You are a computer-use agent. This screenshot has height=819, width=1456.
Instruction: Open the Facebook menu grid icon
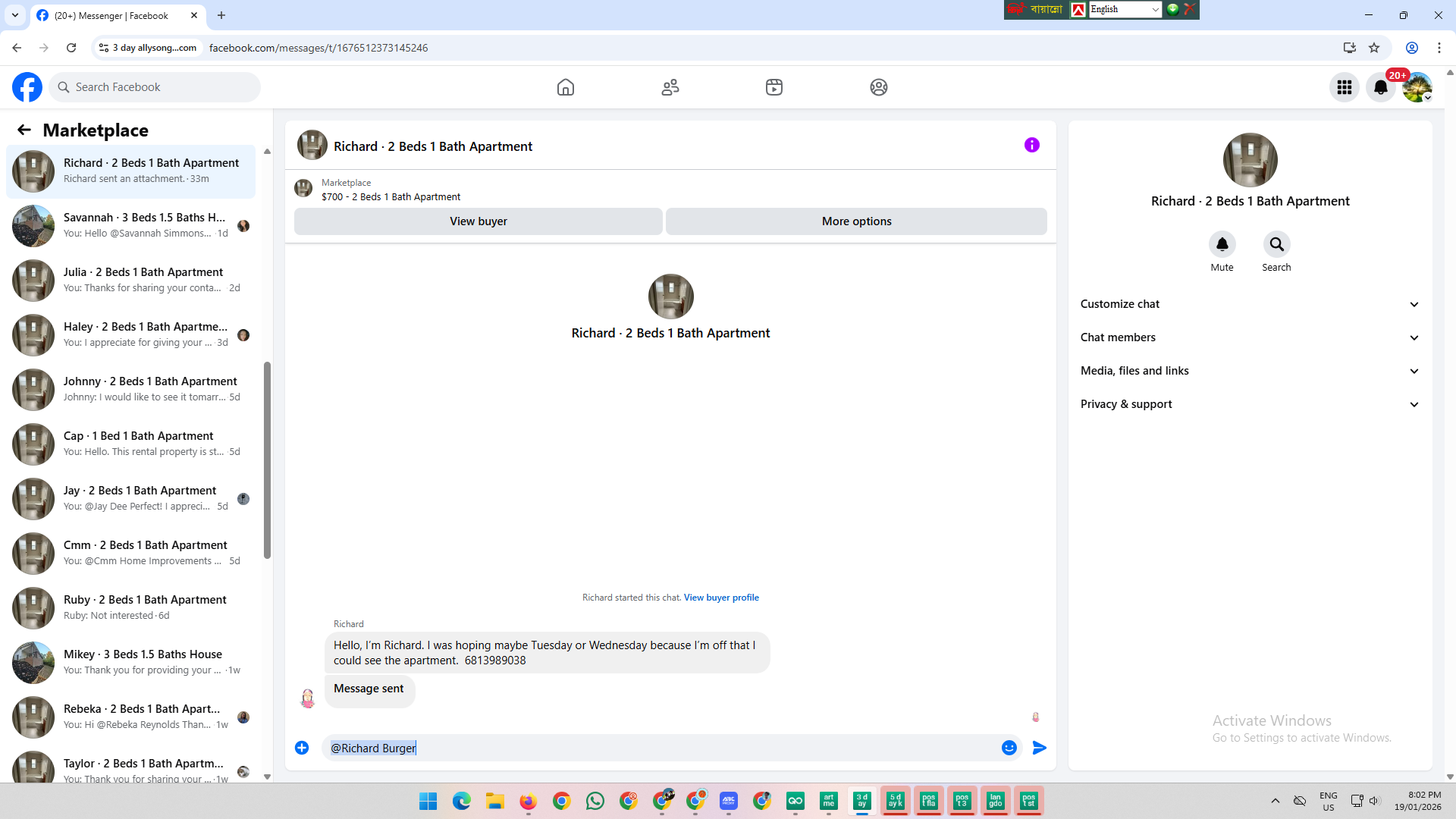[1344, 87]
